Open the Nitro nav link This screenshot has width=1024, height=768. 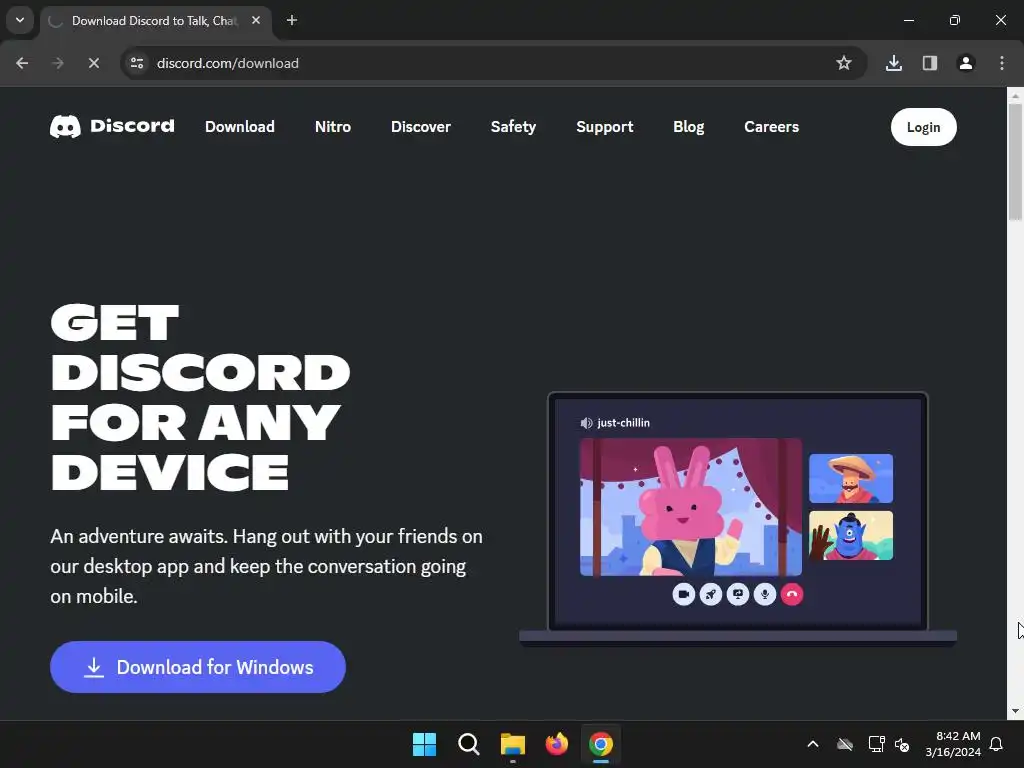(x=333, y=127)
